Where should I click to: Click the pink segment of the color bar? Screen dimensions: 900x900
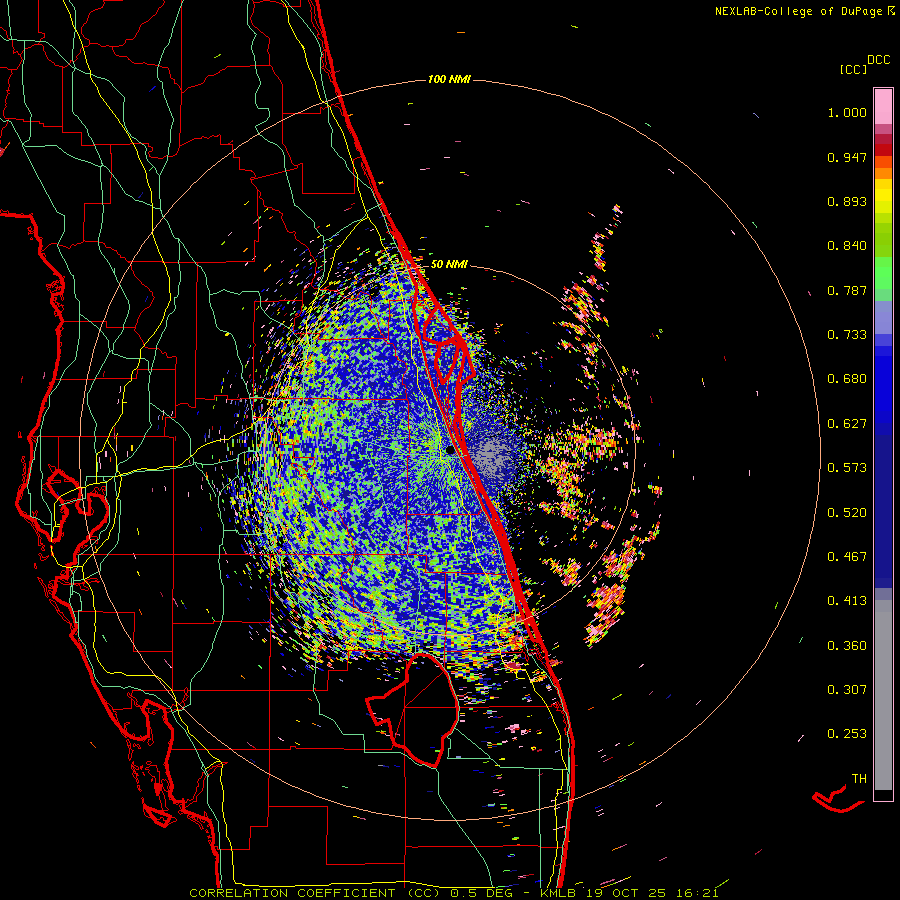tap(883, 107)
